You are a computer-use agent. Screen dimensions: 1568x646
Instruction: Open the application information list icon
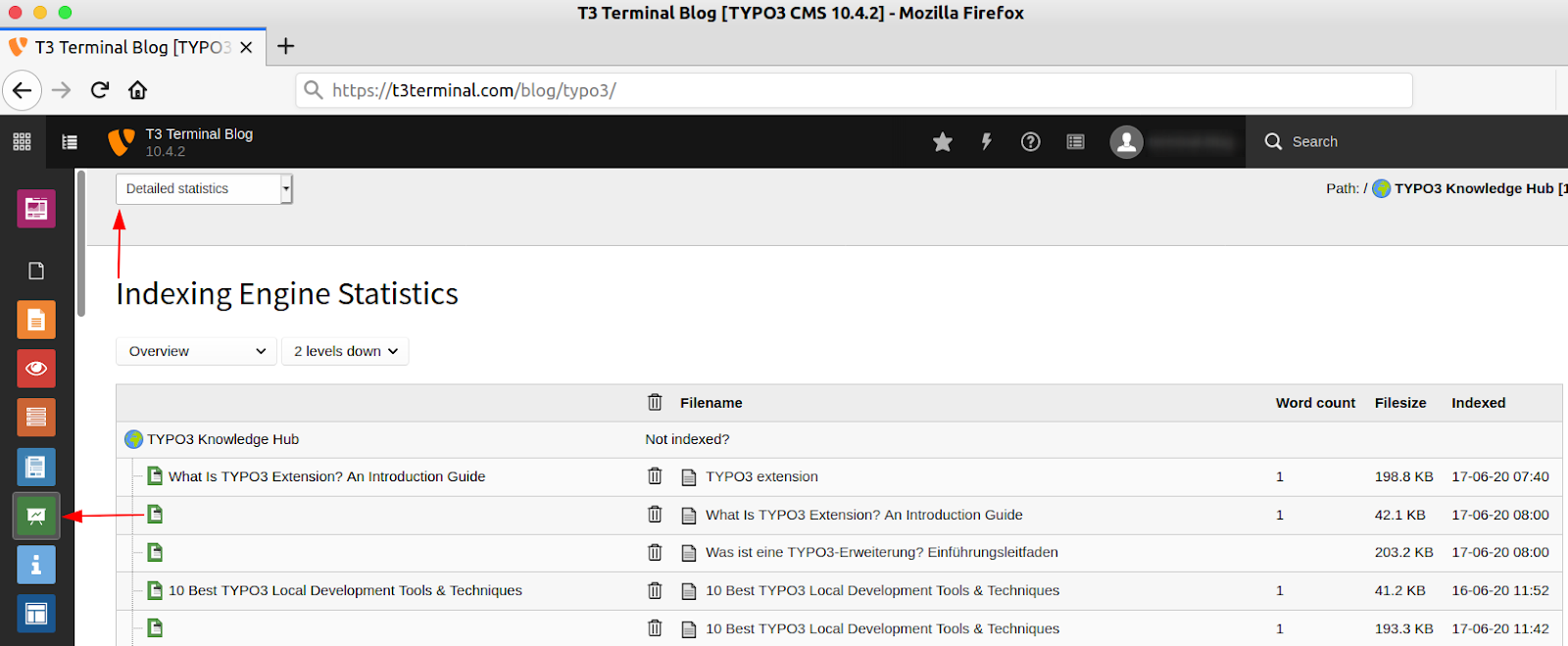pos(1075,142)
